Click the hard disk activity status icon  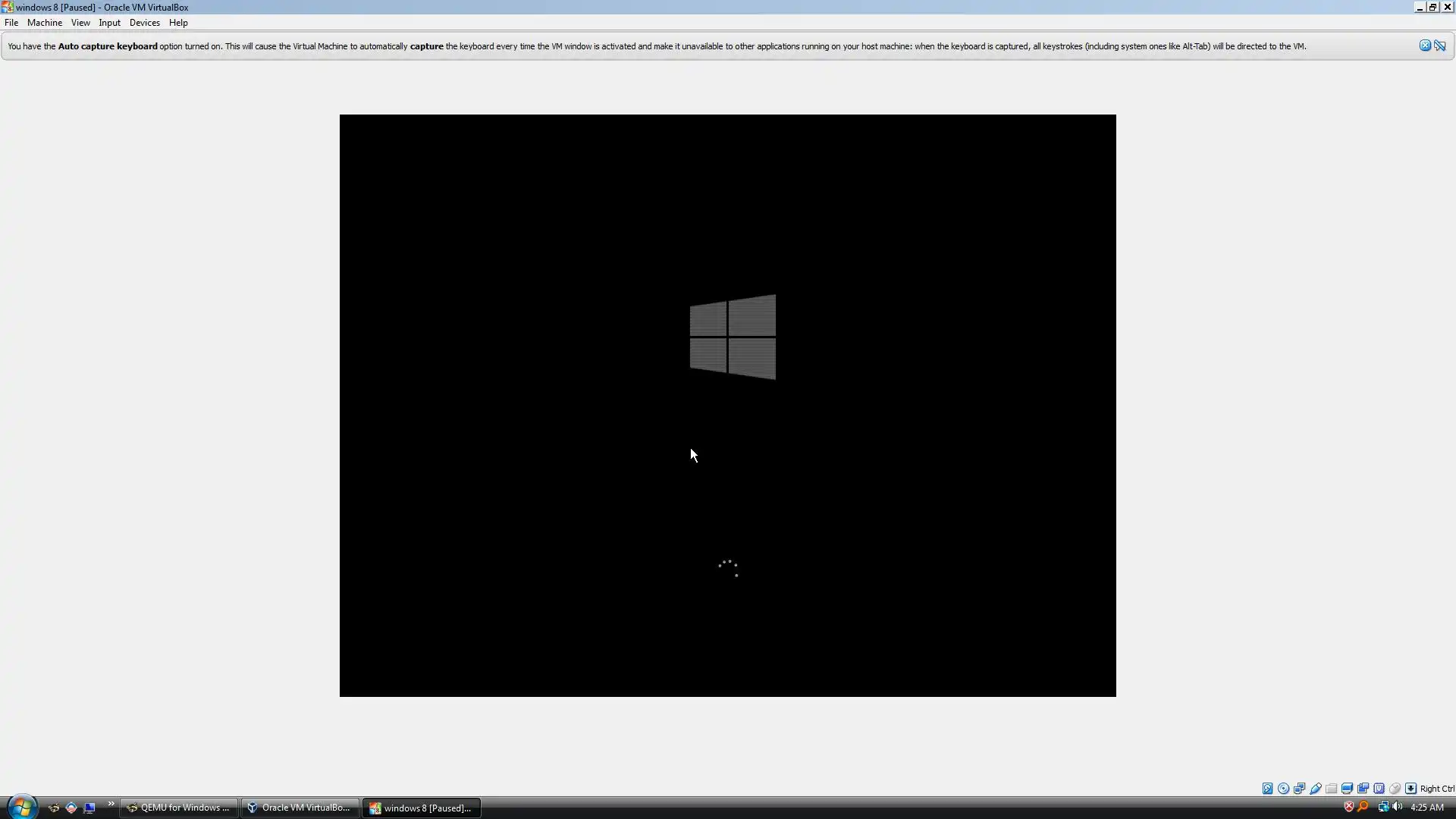pos(1267,789)
